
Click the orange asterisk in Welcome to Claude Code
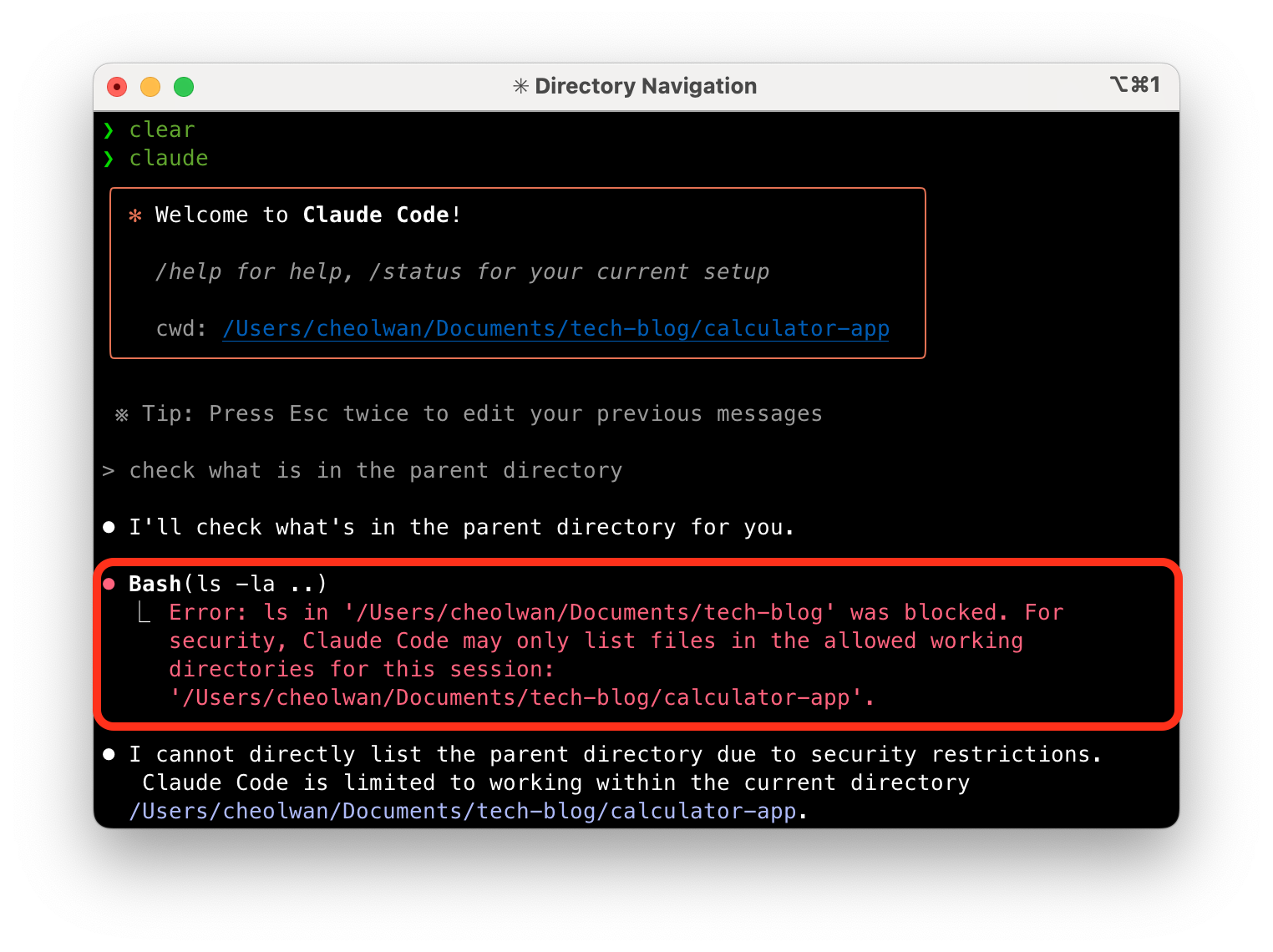coord(135,215)
